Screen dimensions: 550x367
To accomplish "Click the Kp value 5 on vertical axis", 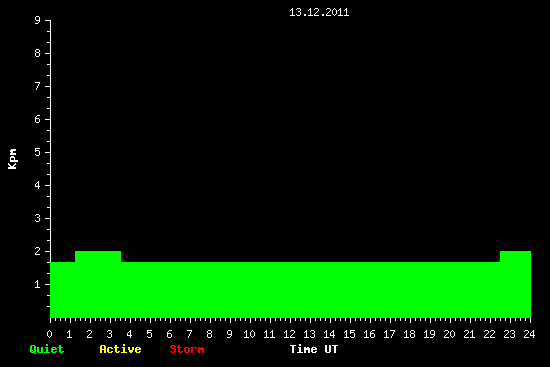I will (x=38, y=153).
